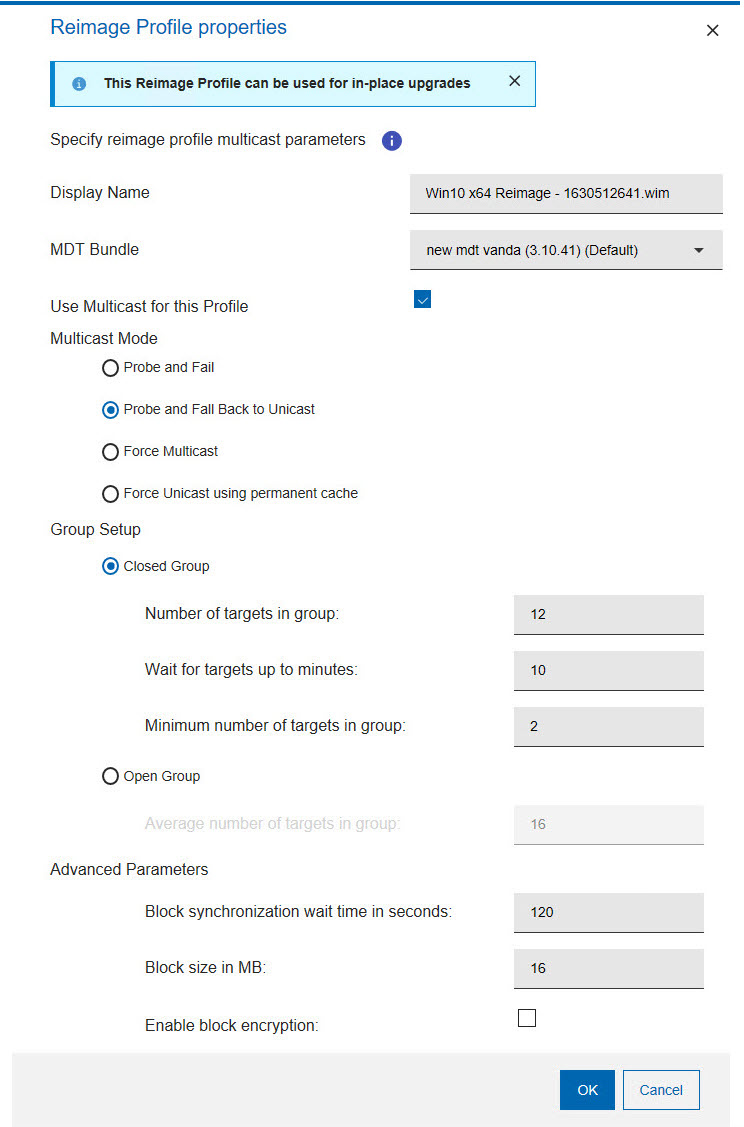Toggle Use Multicast for this Profile checkbox
The image size is (744, 1127).
pos(422,299)
